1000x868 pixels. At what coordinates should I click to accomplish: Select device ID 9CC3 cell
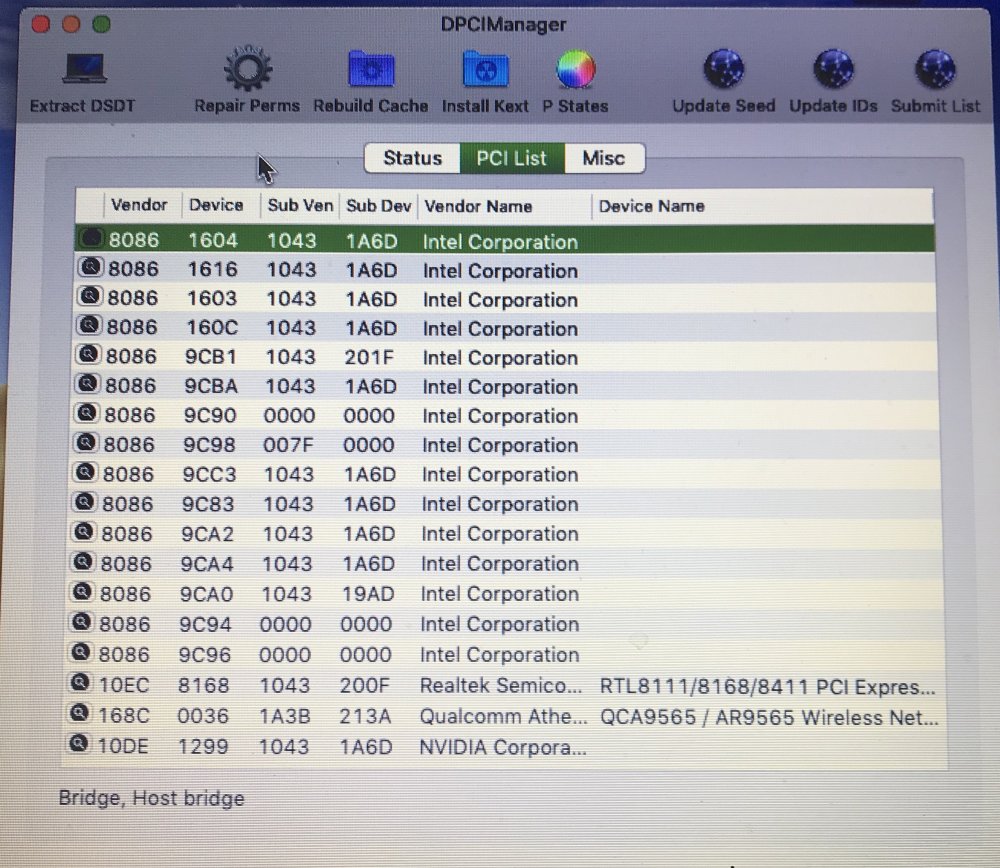coord(209,474)
